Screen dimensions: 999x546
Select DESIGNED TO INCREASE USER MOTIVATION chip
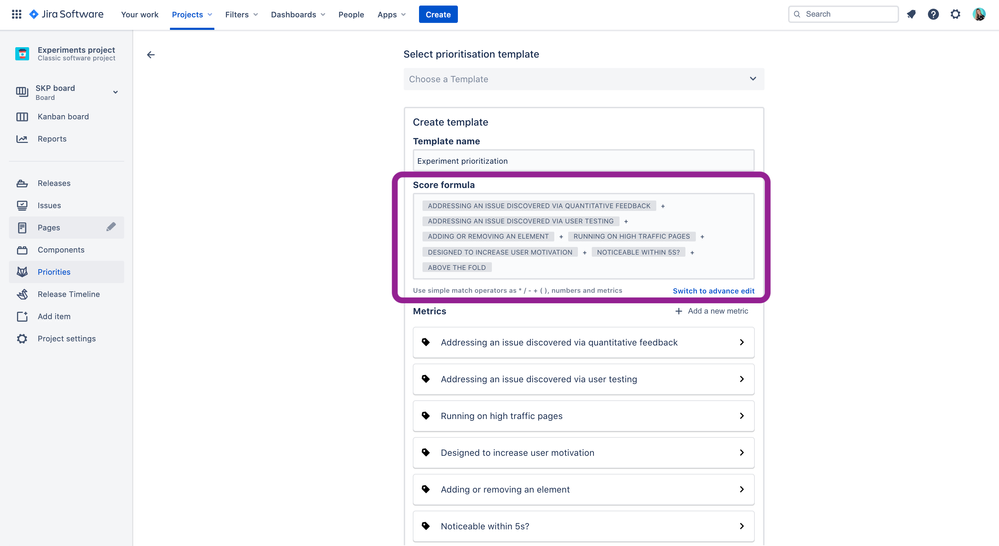click(500, 252)
